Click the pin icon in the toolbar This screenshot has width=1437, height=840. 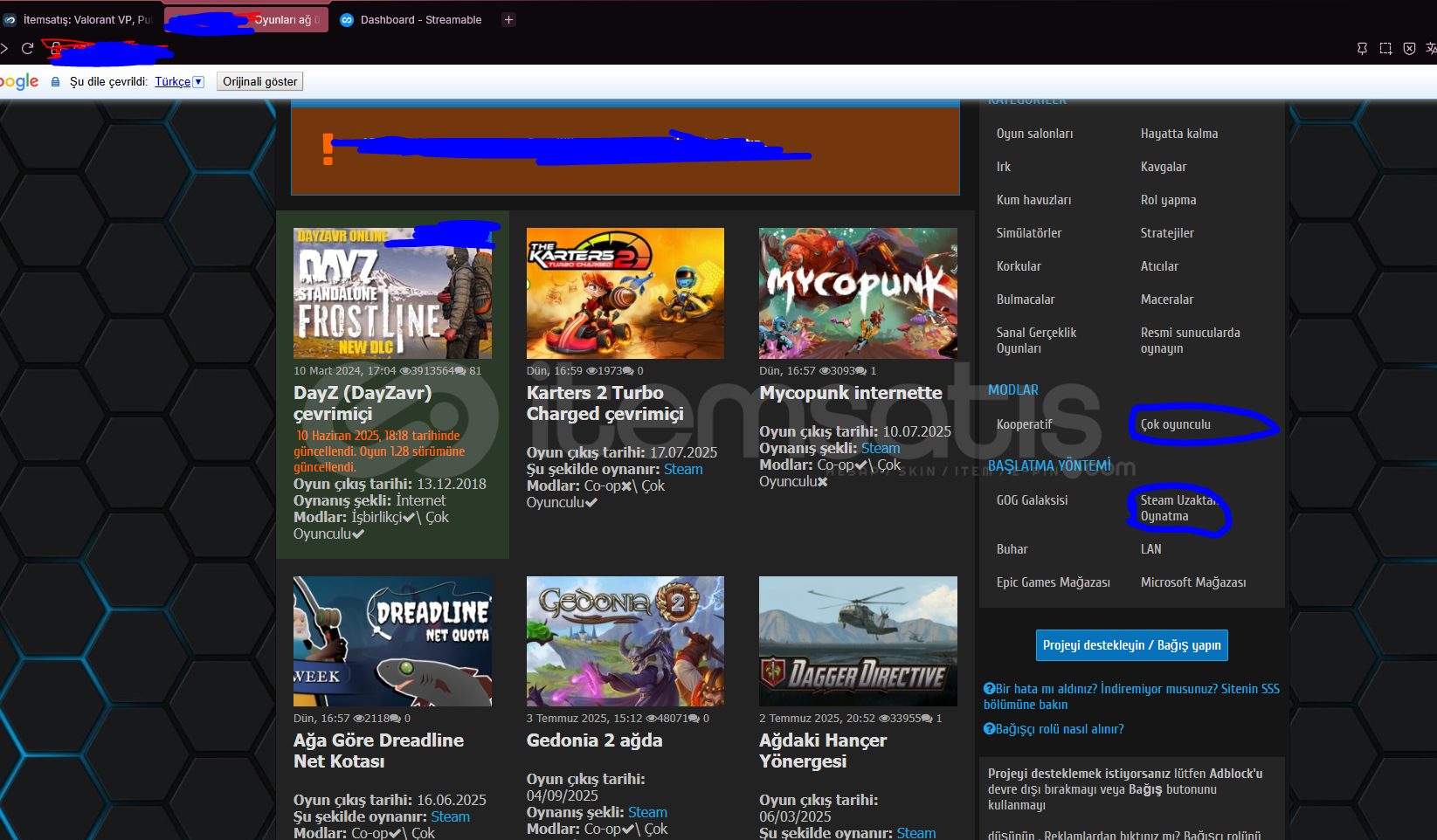point(1362,48)
